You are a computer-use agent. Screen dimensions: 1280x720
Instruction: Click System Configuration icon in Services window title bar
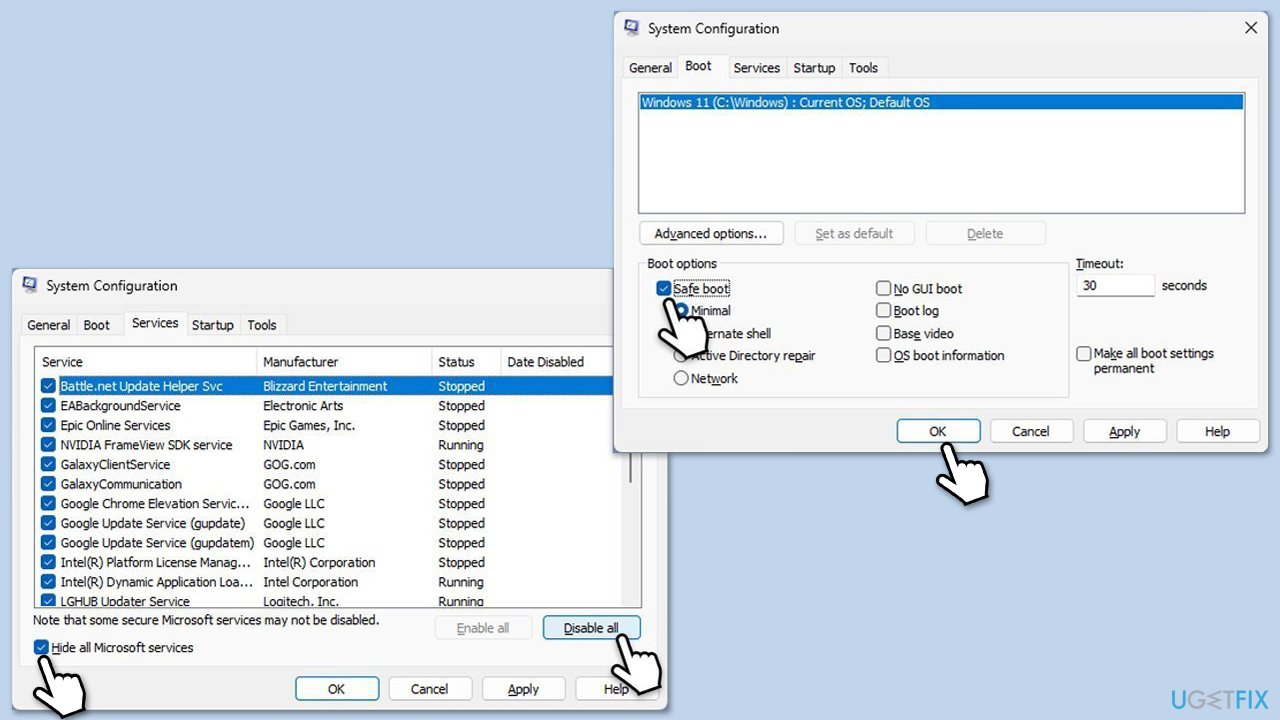pyautogui.click(x=30, y=285)
